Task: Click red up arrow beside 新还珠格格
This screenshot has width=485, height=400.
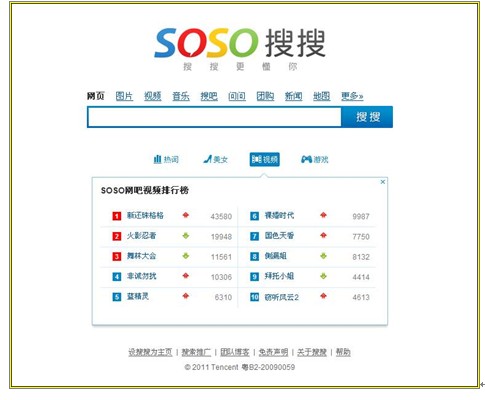Action: point(186,215)
